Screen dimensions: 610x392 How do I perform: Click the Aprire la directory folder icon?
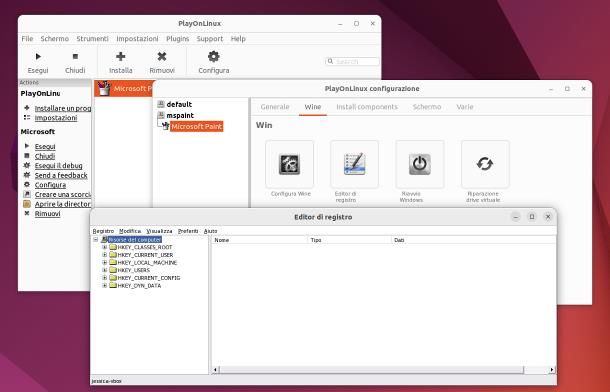point(27,204)
